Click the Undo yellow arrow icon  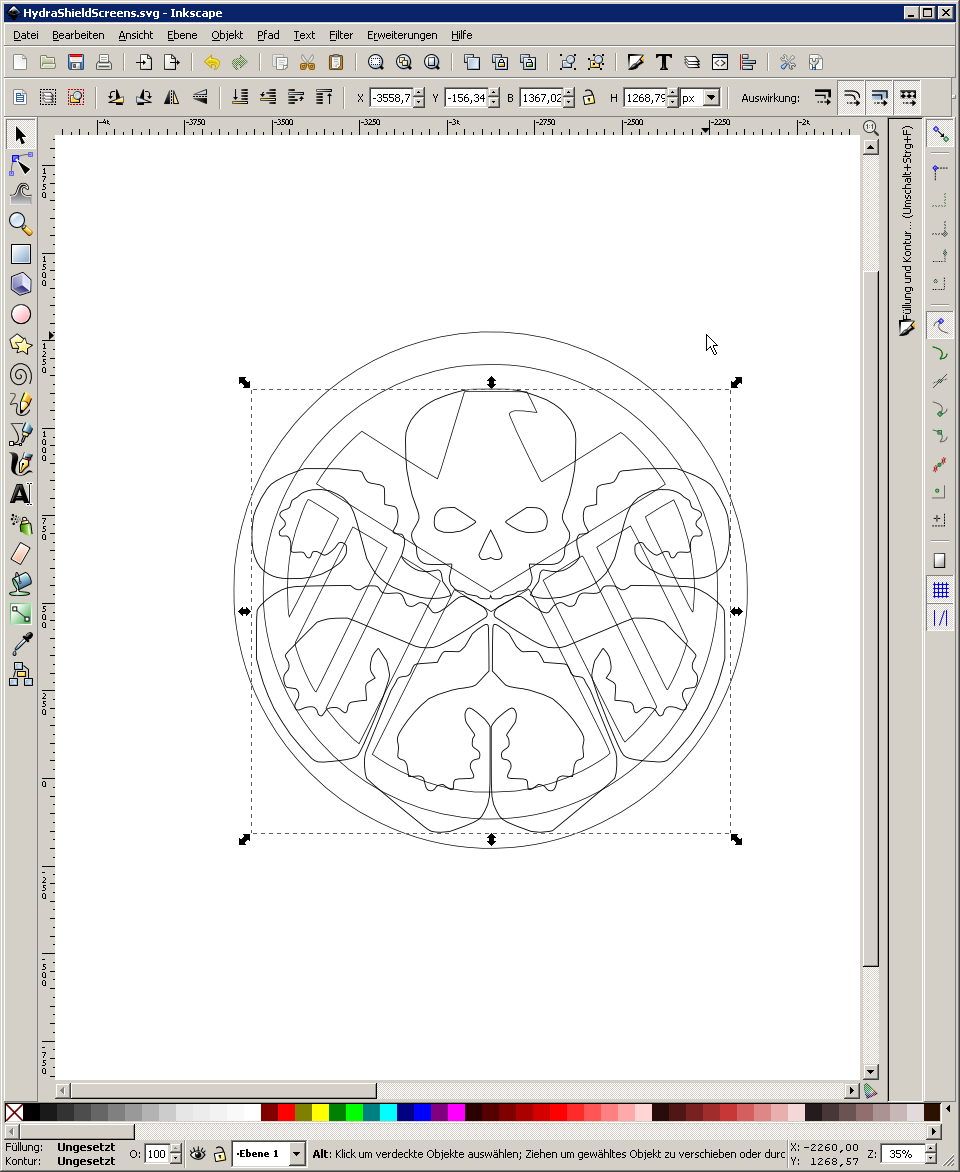(212, 62)
